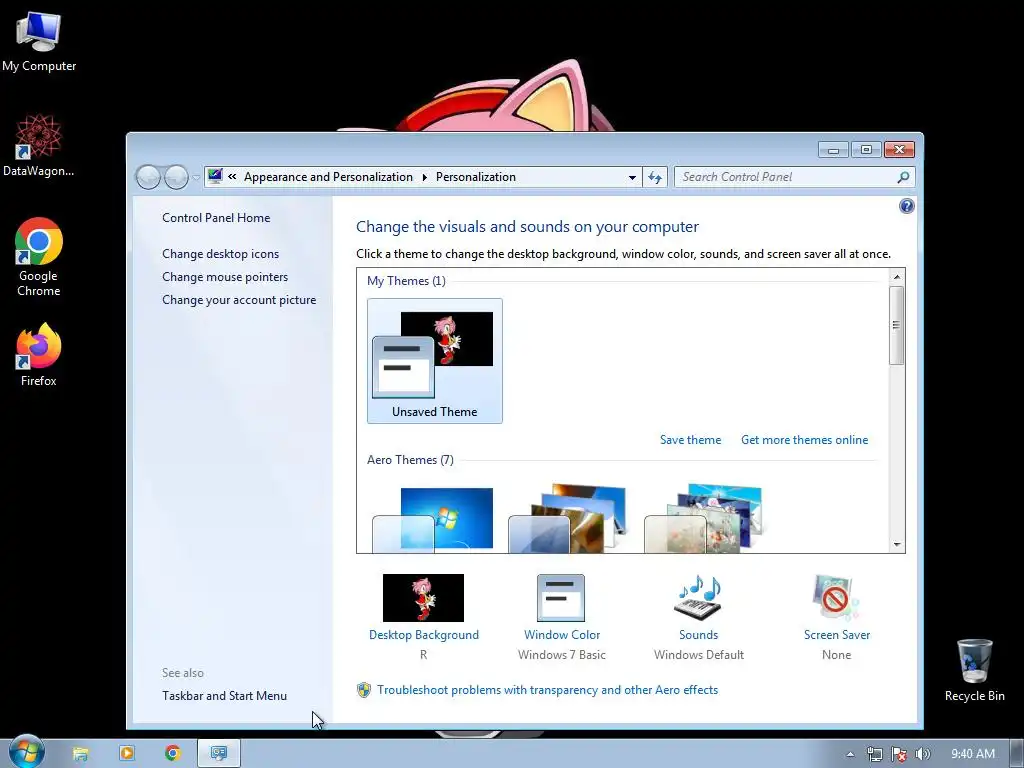Open the Windows Start orb
This screenshot has height=768, width=1024.
coord(27,752)
